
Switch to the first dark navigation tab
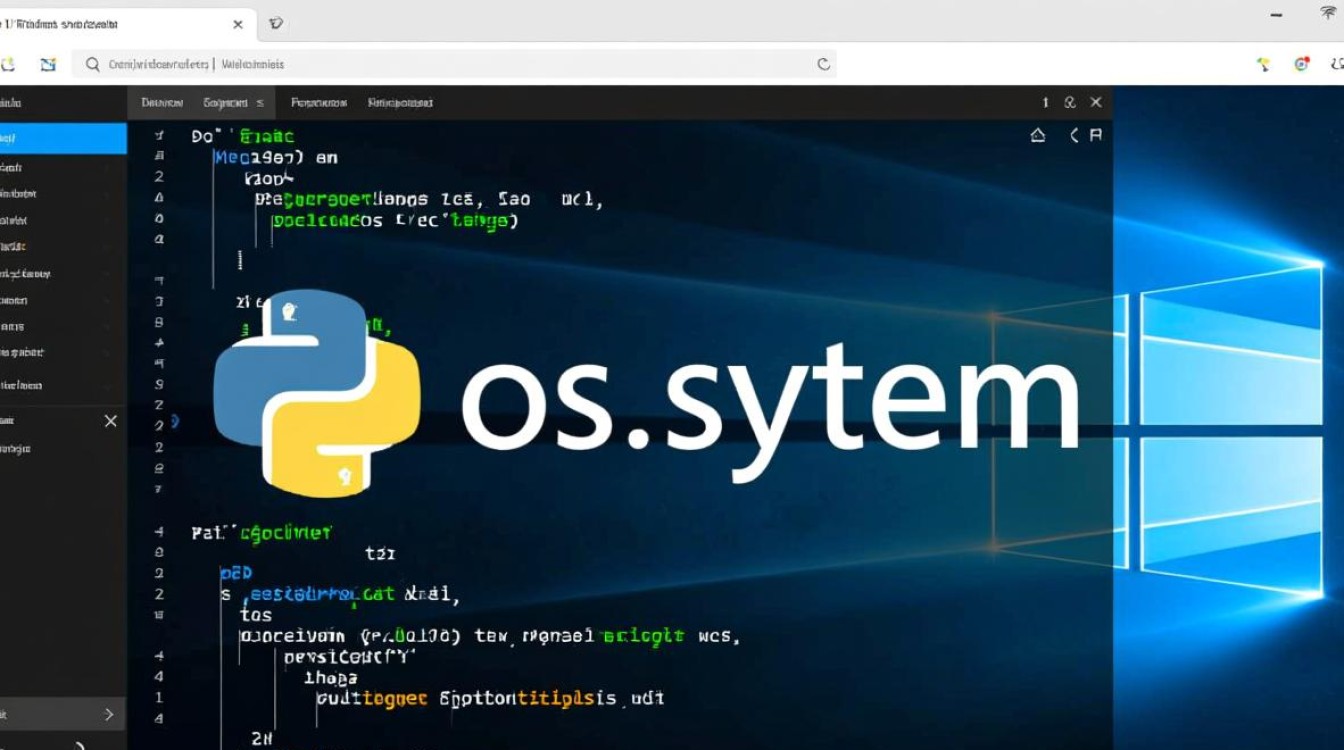165,102
